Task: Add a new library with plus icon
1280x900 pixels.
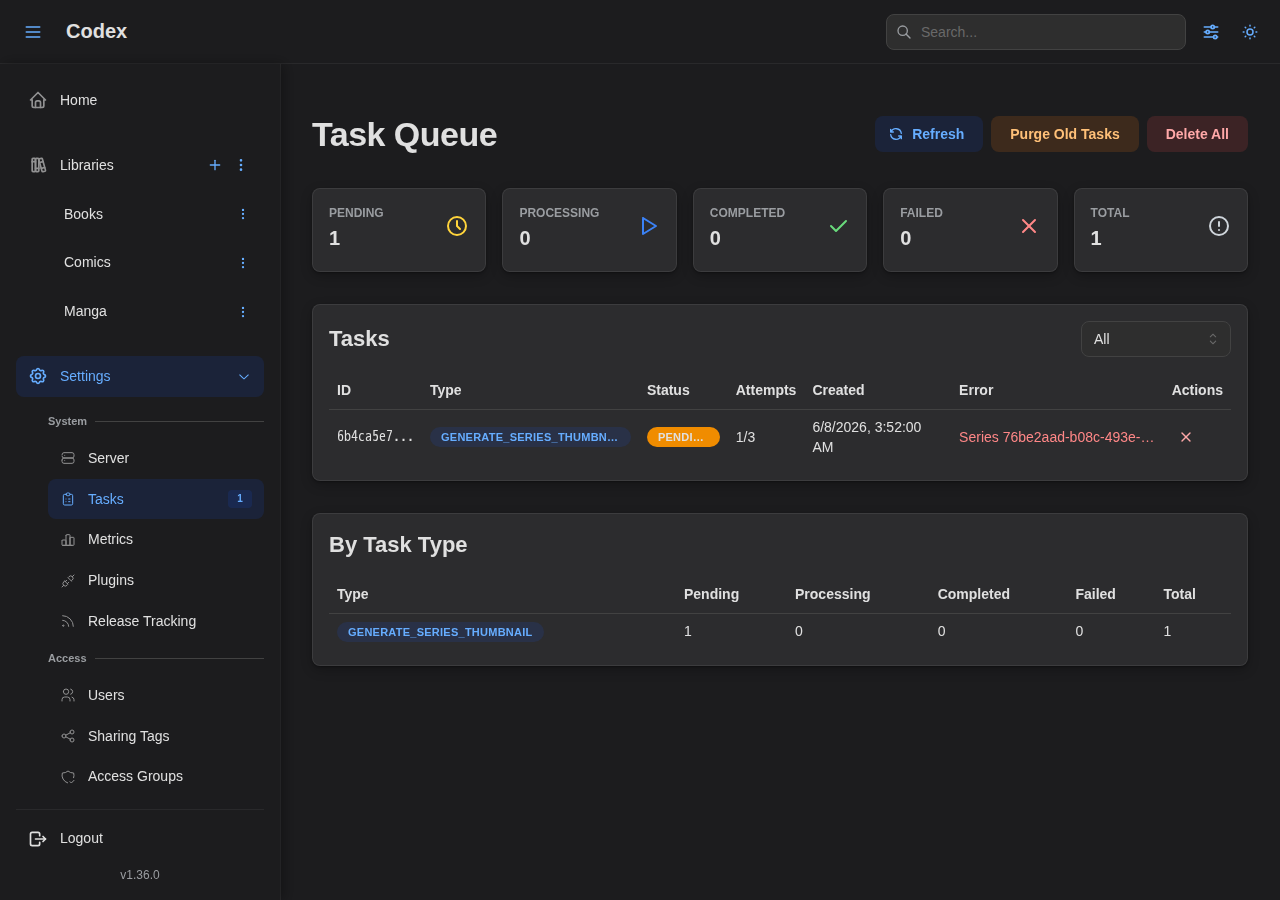Action: click(x=215, y=165)
